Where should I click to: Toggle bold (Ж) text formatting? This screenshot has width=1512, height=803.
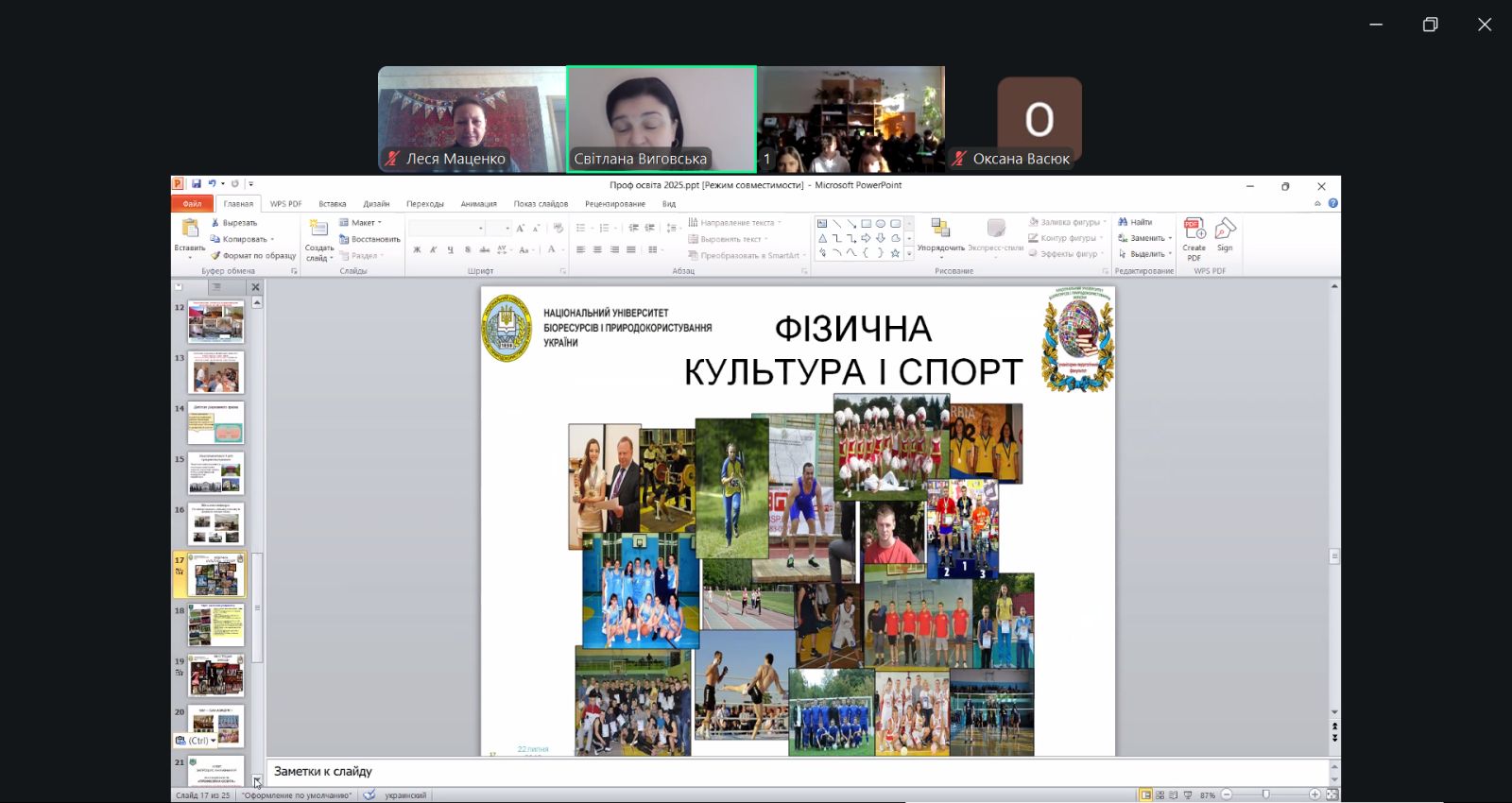(x=417, y=250)
